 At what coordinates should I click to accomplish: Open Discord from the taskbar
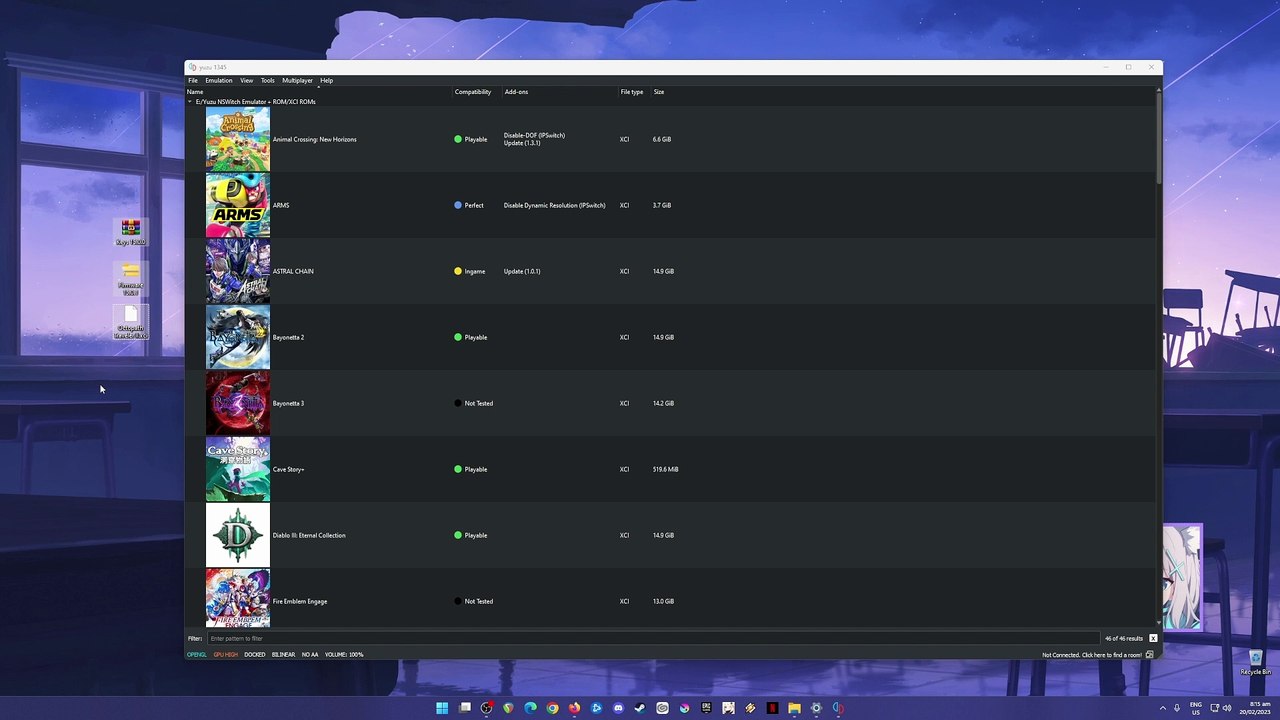[618, 708]
